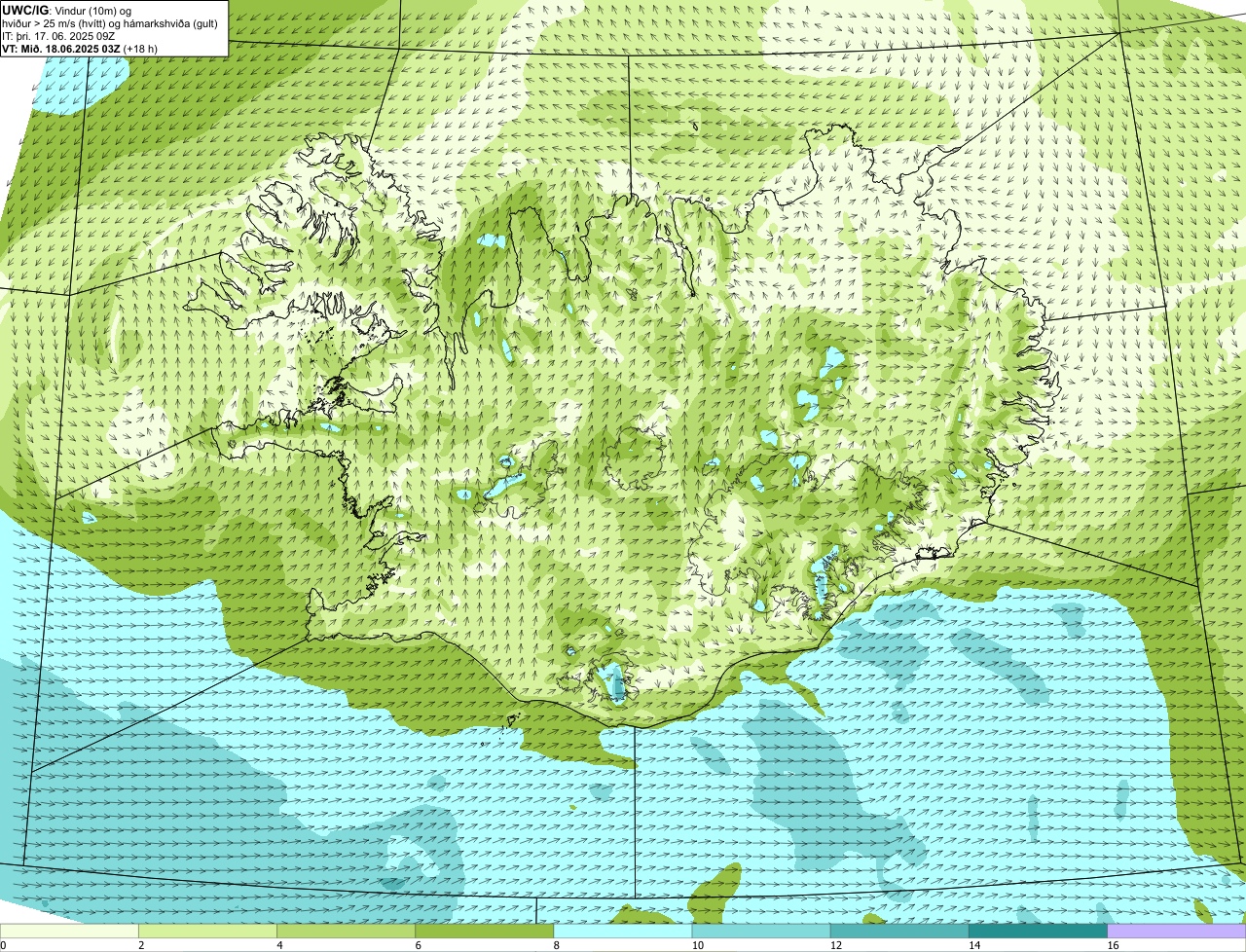Click the lavender above-16 legend swatch
The width and height of the screenshot is (1246, 952).
point(1177,932)
